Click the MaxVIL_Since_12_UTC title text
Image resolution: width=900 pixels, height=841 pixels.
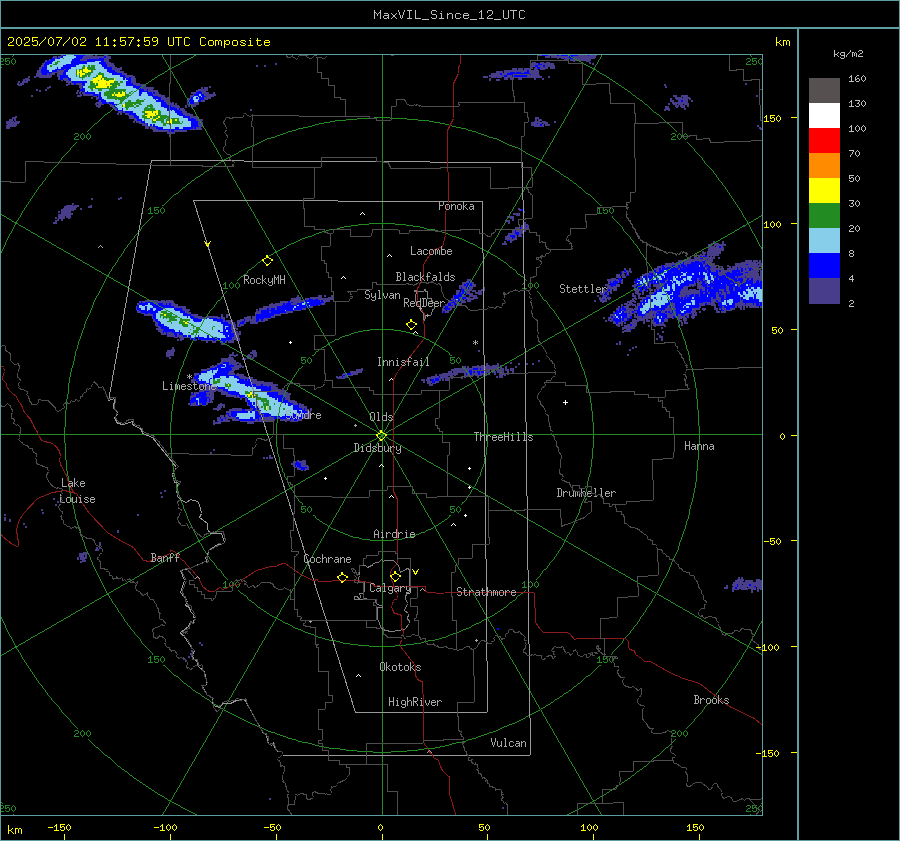click(x=449, y=15)
